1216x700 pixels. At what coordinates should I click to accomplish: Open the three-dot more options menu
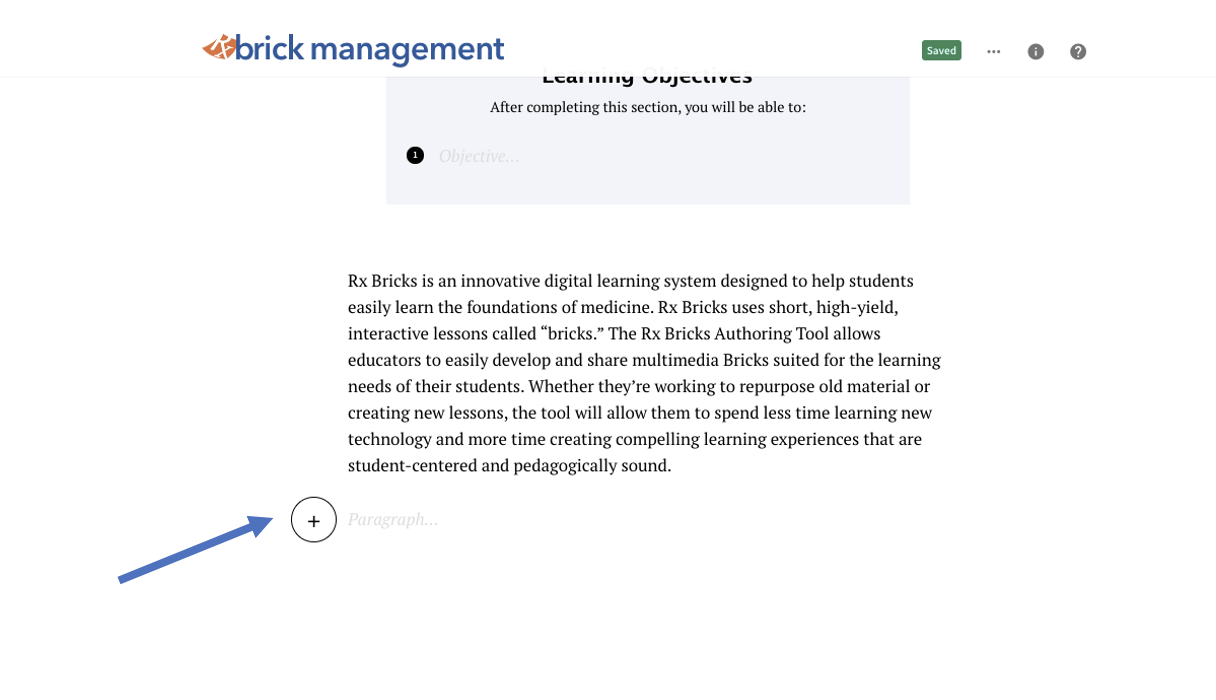point(993,51)
